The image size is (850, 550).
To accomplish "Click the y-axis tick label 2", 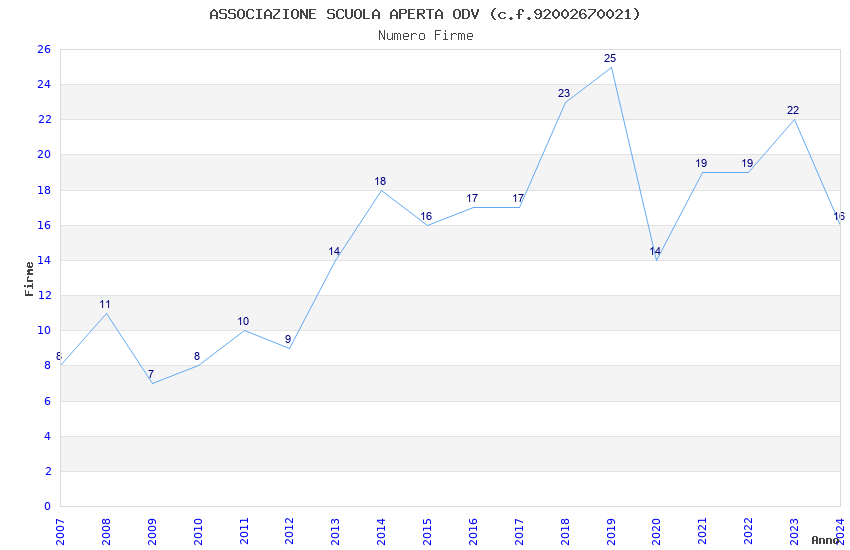I will pyautogui.click(x=47, y=471).
